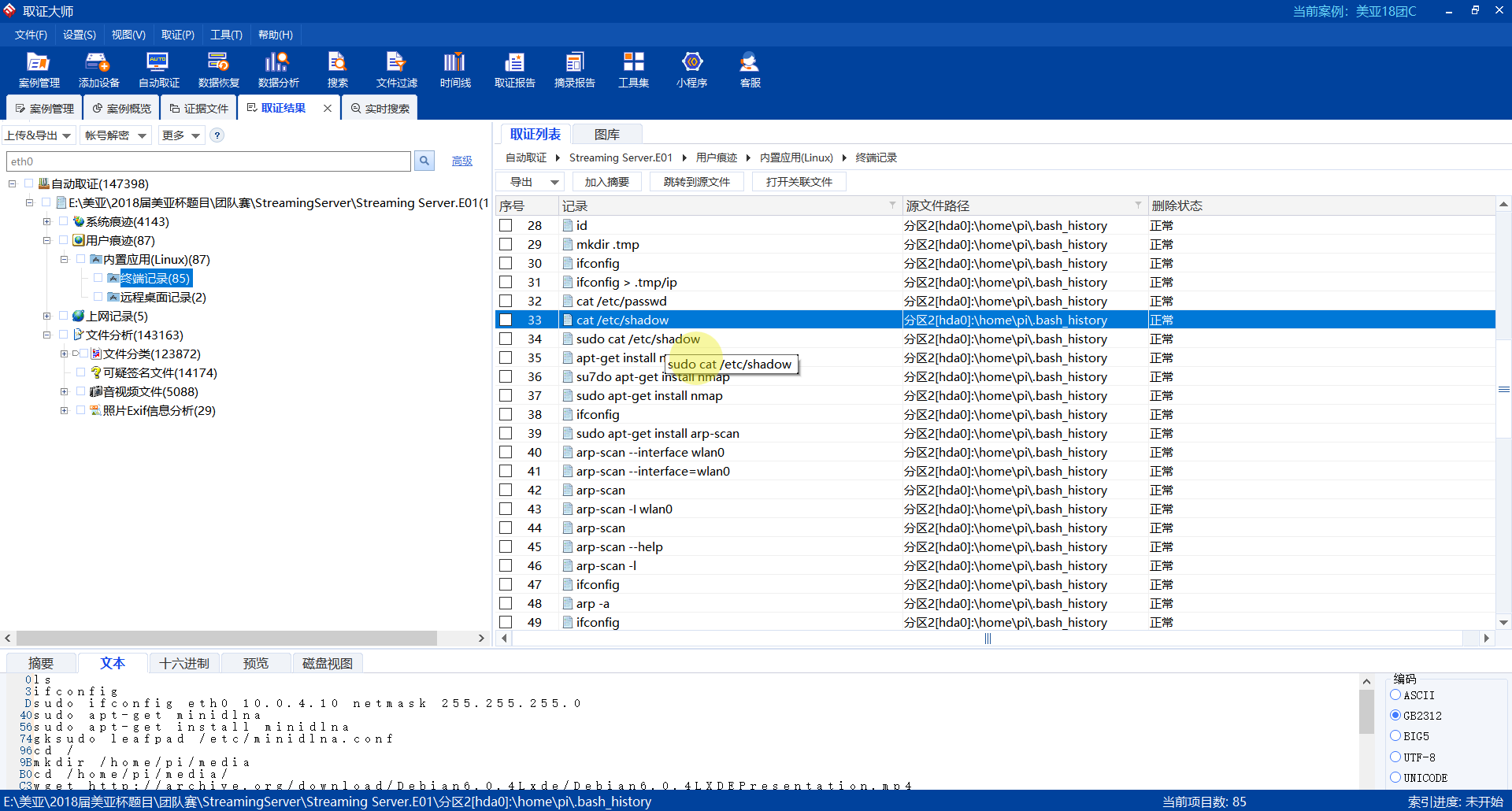Tick checkbox for row 28 'id'
Viewport: 1512px width, 811px height.
click(506, 225)
